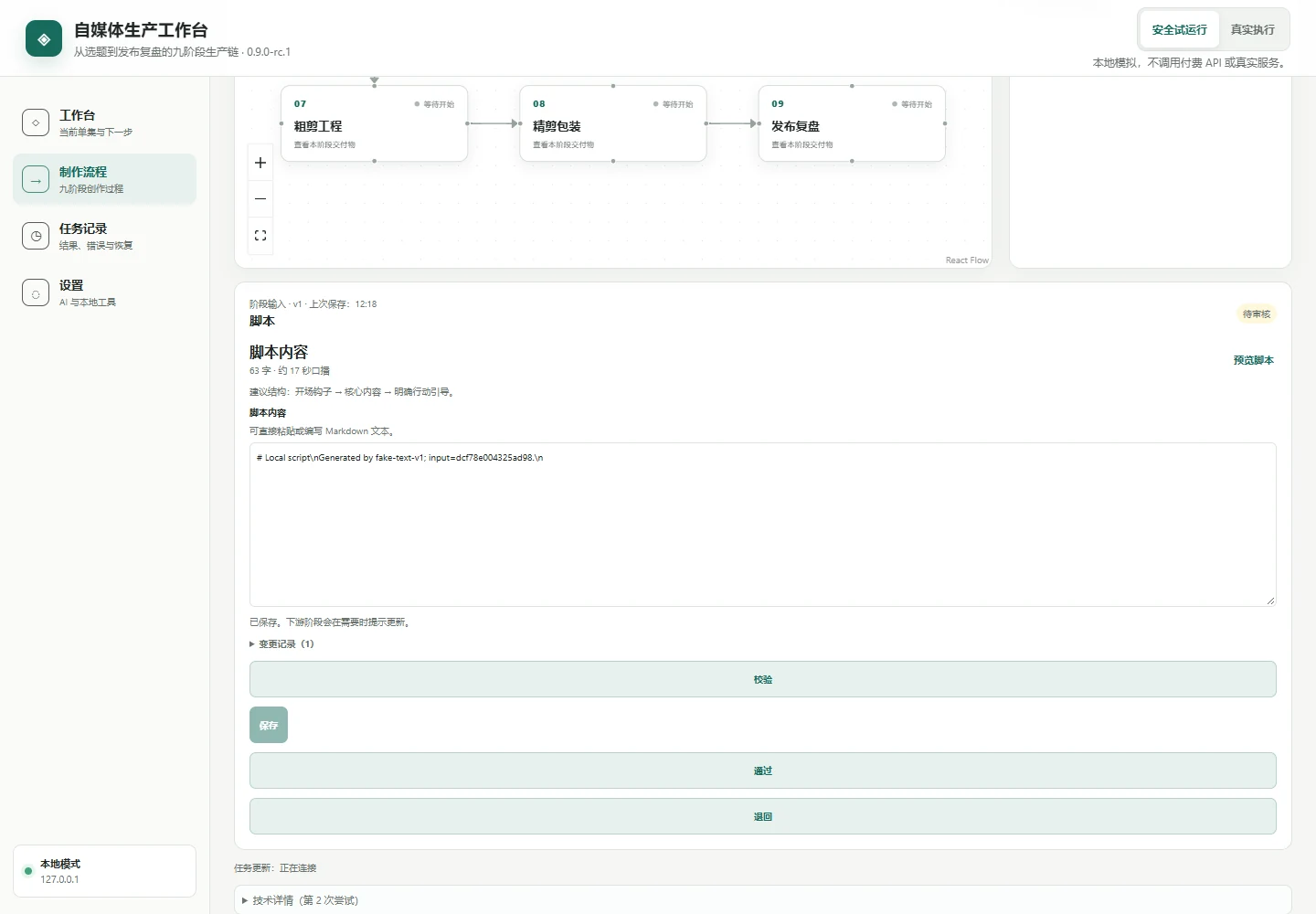The width and height of the screenshot is (1316, 914).
Task: Fit the flow view to screen
Action: 260,235
